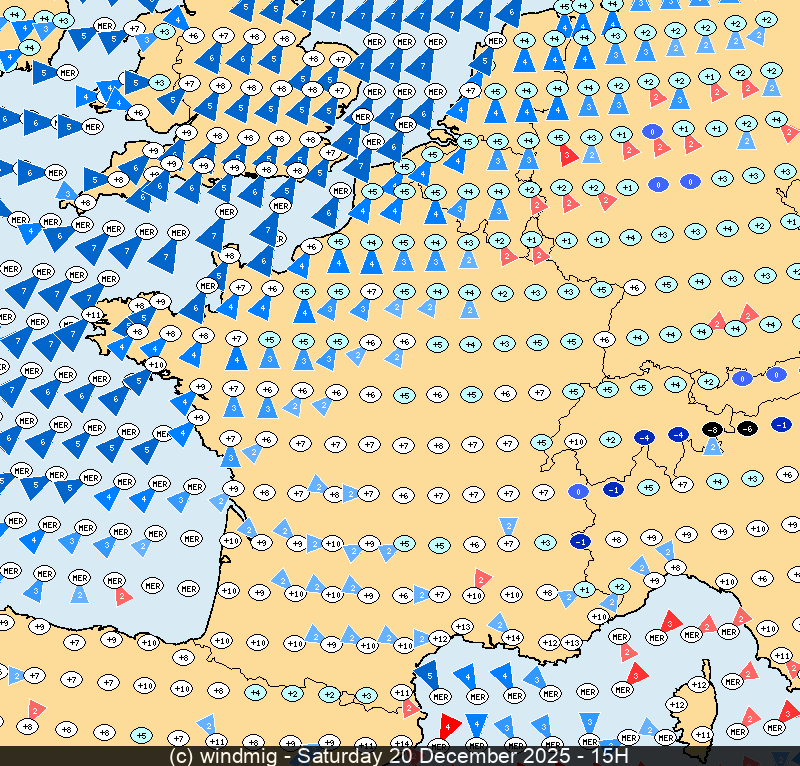The height and width of the screenshot is (766, 800).
Task: Select the +14 marker beside the +12 and +13 markers
Action: (x=512, y=637)
